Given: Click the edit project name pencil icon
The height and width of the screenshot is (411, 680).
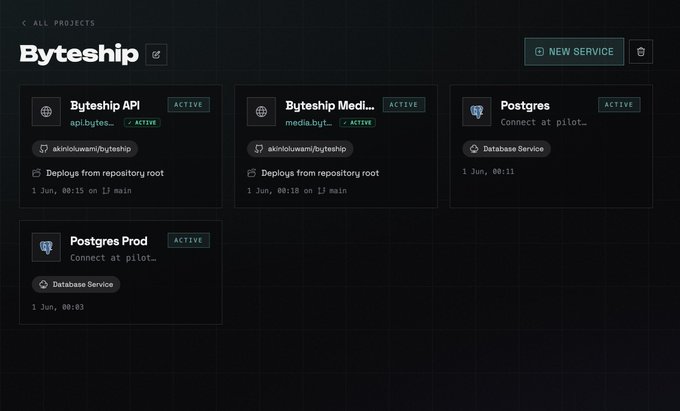Looking at the screenshot, I should (x=157, y=55).
